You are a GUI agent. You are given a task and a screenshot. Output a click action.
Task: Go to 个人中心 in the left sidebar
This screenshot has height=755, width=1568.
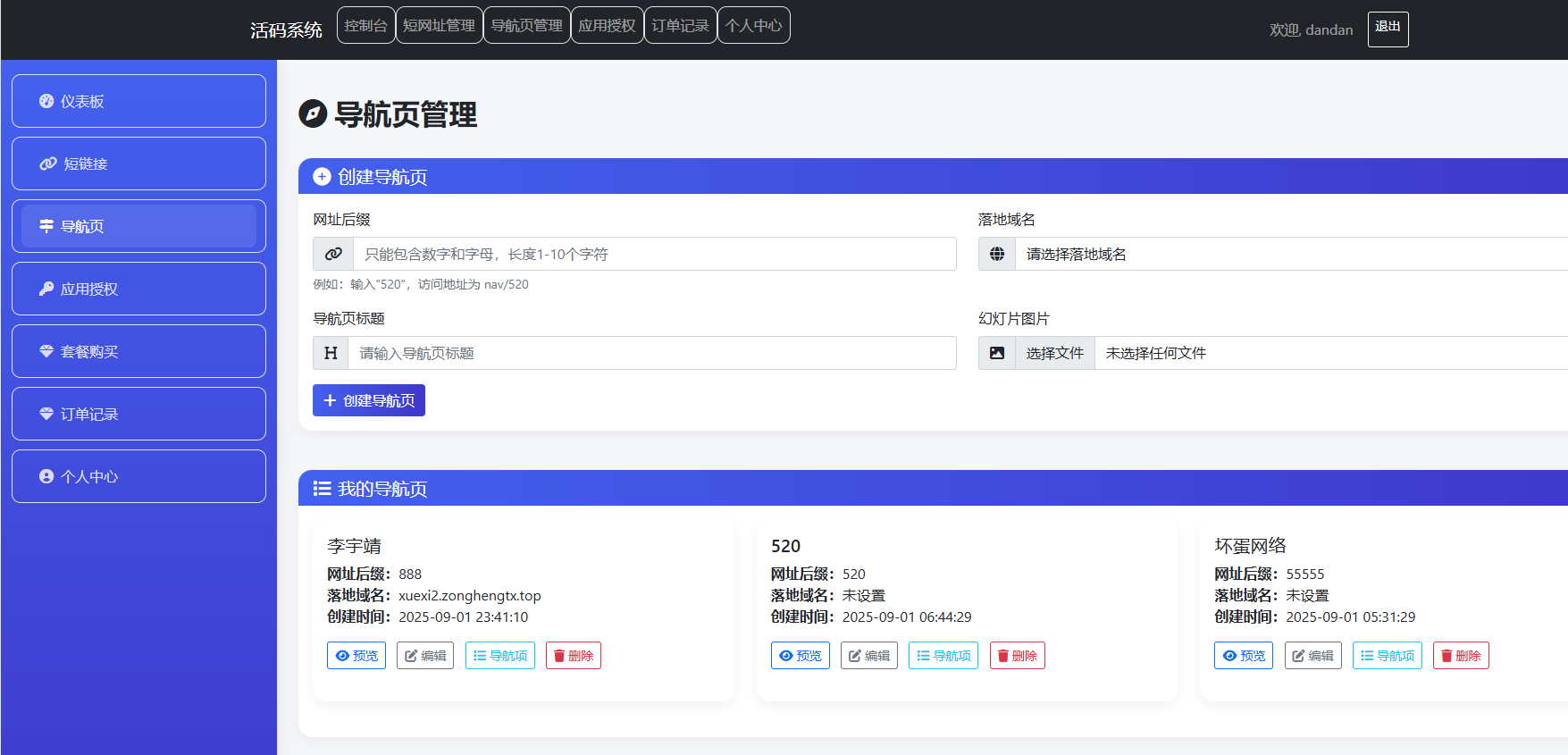(138, 476)
